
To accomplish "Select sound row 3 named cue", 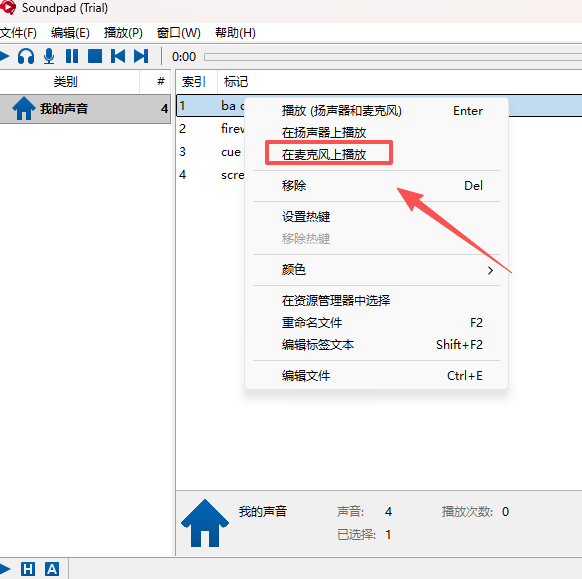I will (x=211, y=152).
